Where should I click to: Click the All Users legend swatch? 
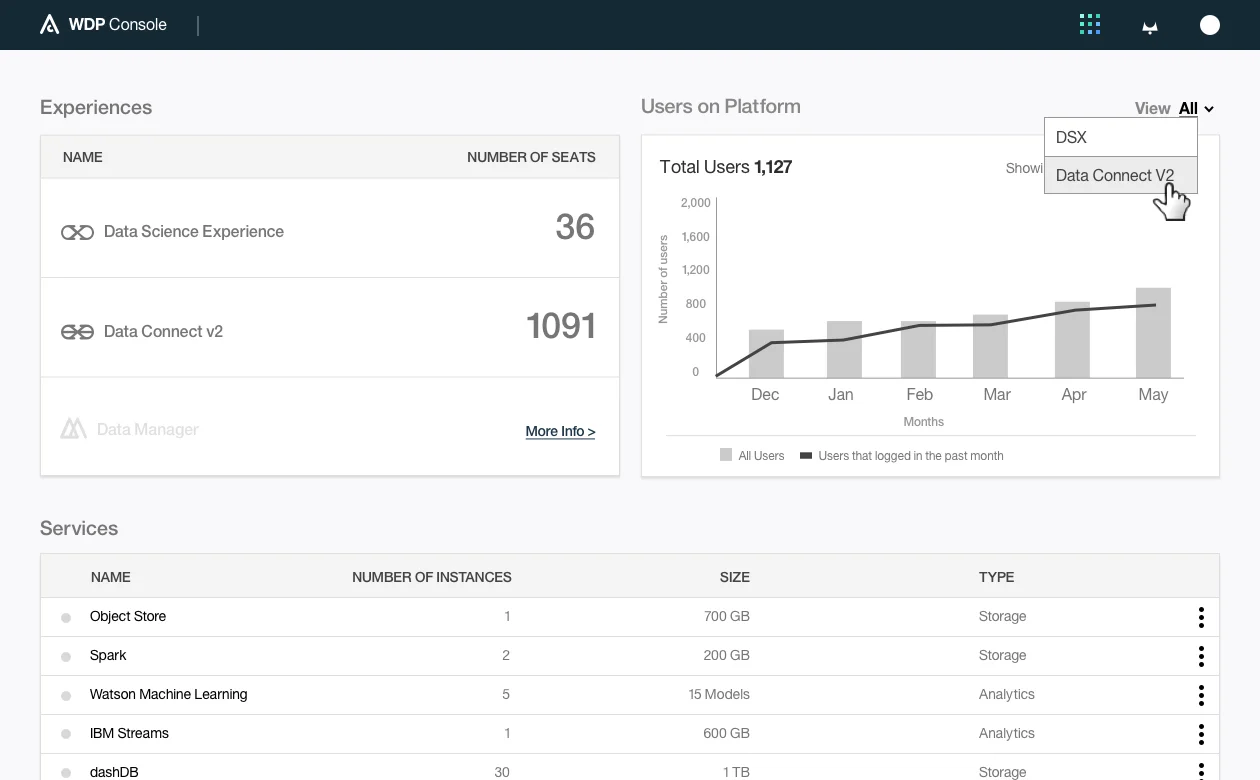[726, 455]
